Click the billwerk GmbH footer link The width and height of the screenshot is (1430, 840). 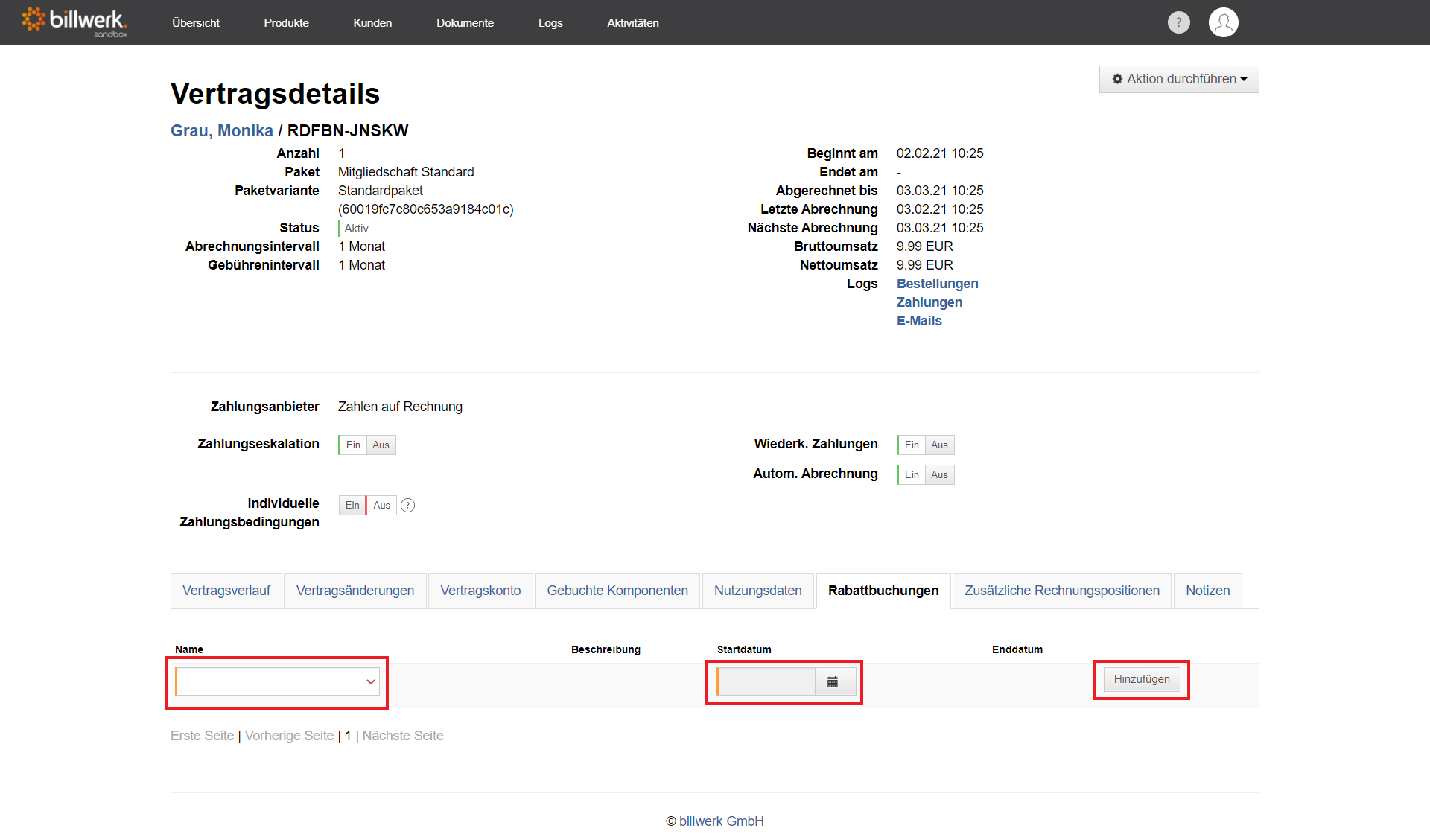721,821
